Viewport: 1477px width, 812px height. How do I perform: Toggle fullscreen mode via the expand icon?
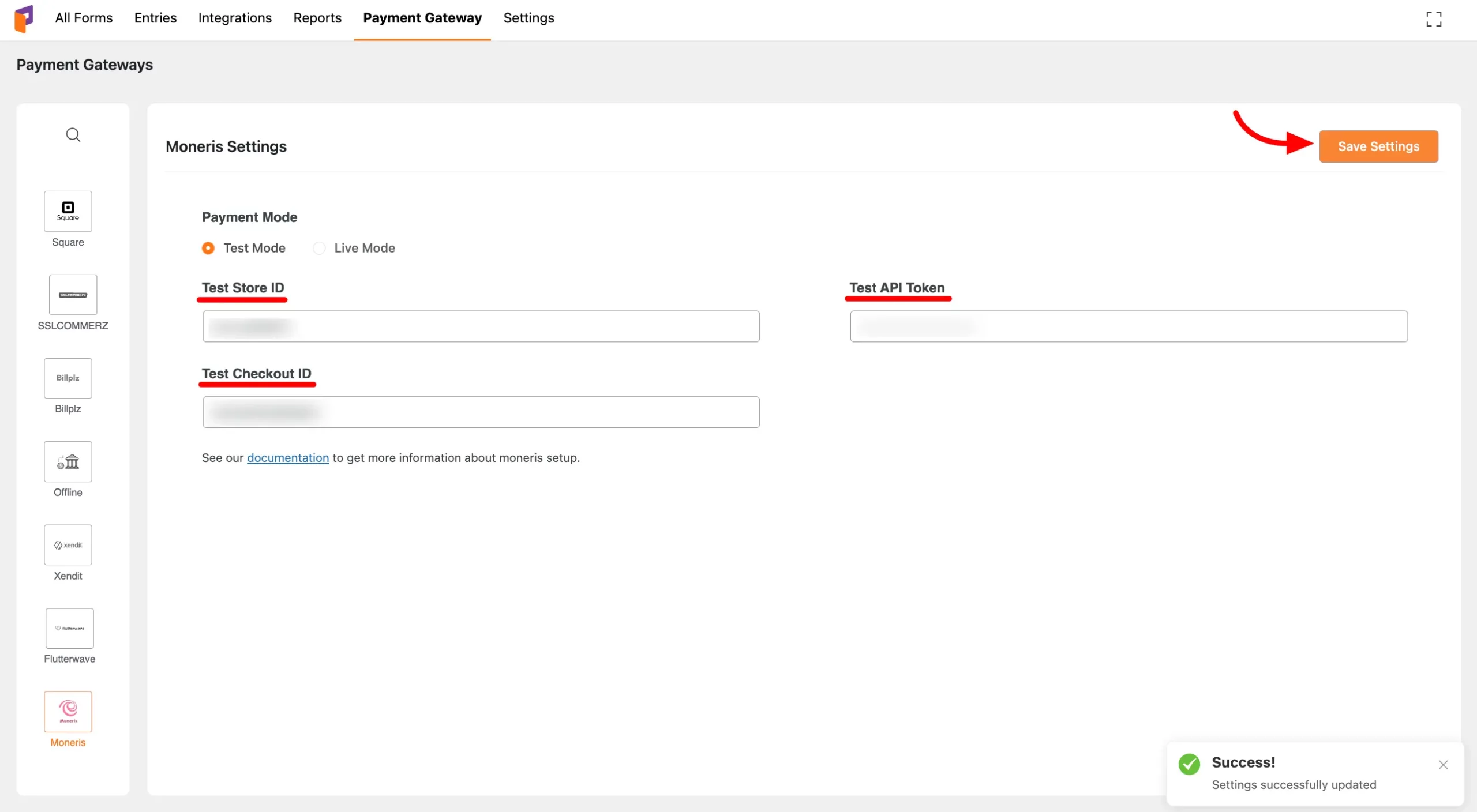[1434, 19]
